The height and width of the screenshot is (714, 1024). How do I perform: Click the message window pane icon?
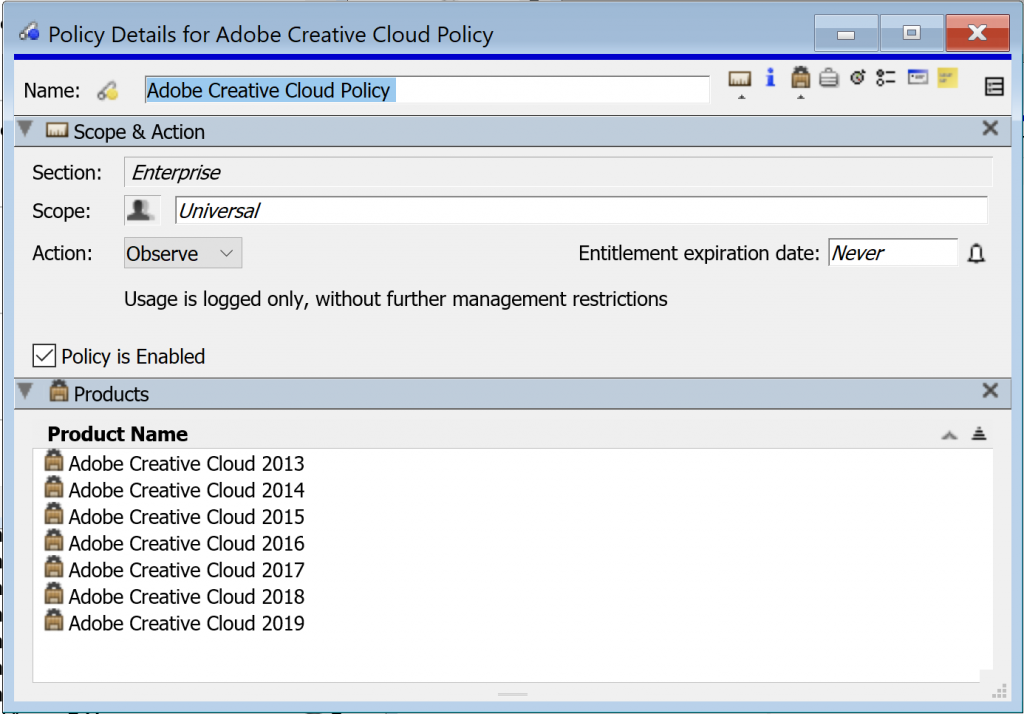pyautogui.click(x=918, y=77)
